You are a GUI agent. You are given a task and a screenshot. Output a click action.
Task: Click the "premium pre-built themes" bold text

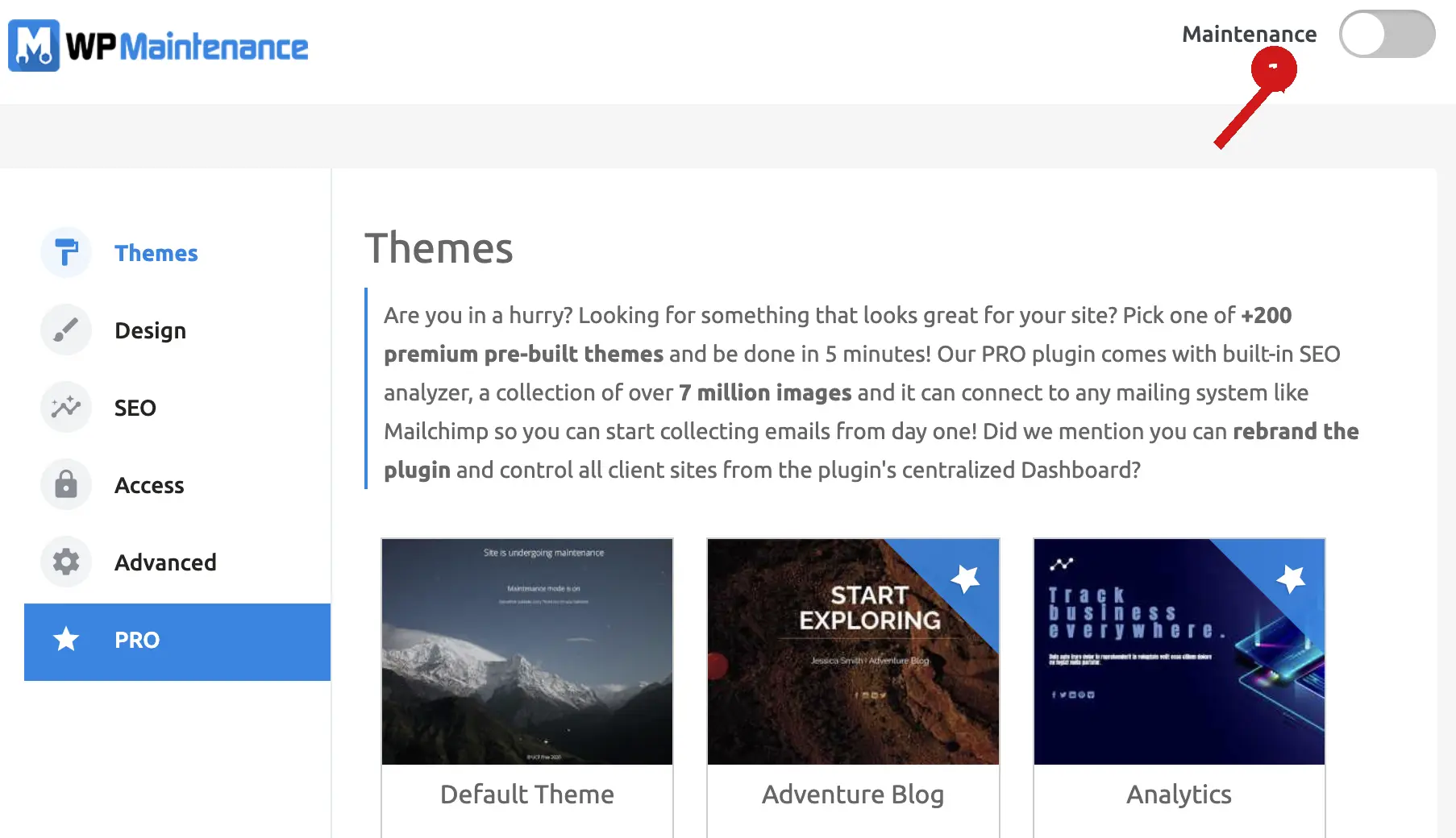(523, 354)
